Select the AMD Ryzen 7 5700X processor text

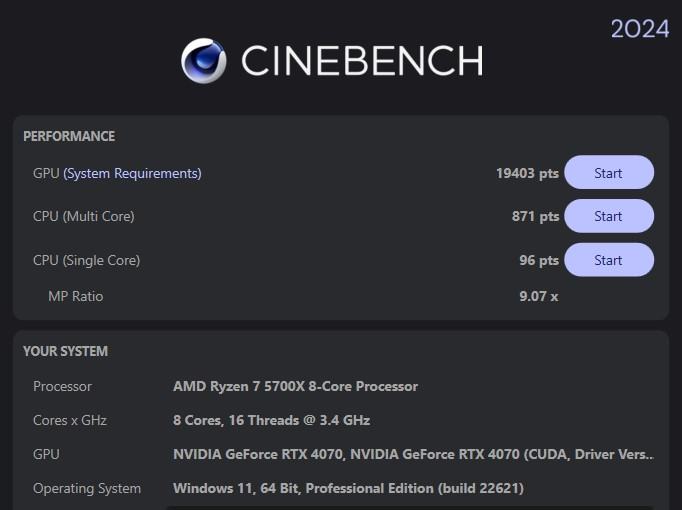point(295,386)
